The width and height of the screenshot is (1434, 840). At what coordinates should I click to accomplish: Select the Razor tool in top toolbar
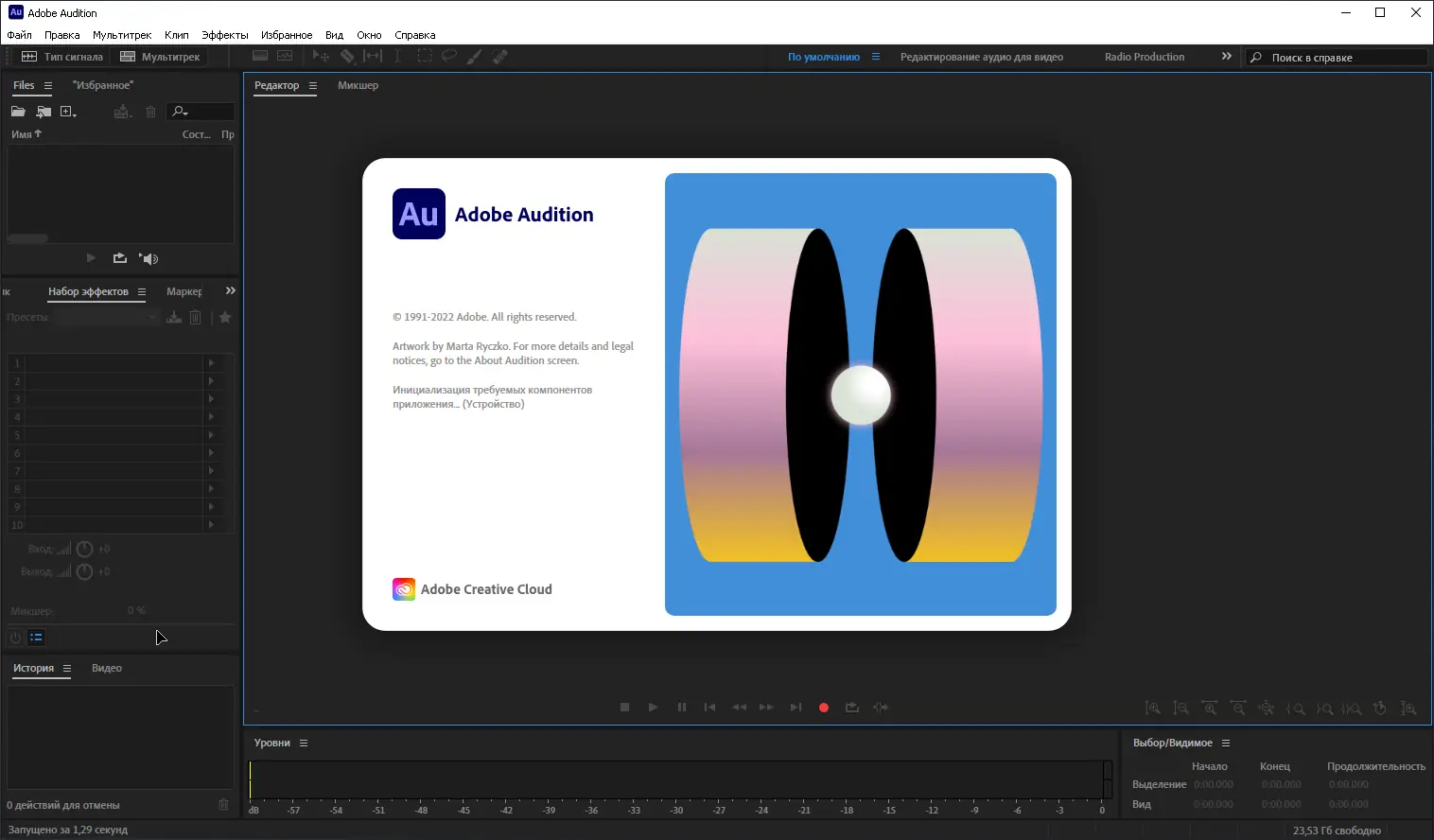click(x=347, y=57)
